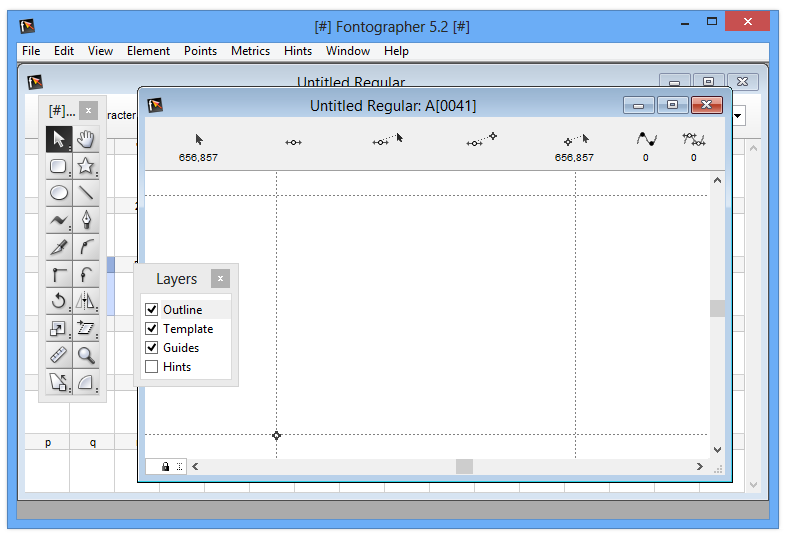788x538 pixels.
Task: Select the Scale tool
Action: [59, 328]
